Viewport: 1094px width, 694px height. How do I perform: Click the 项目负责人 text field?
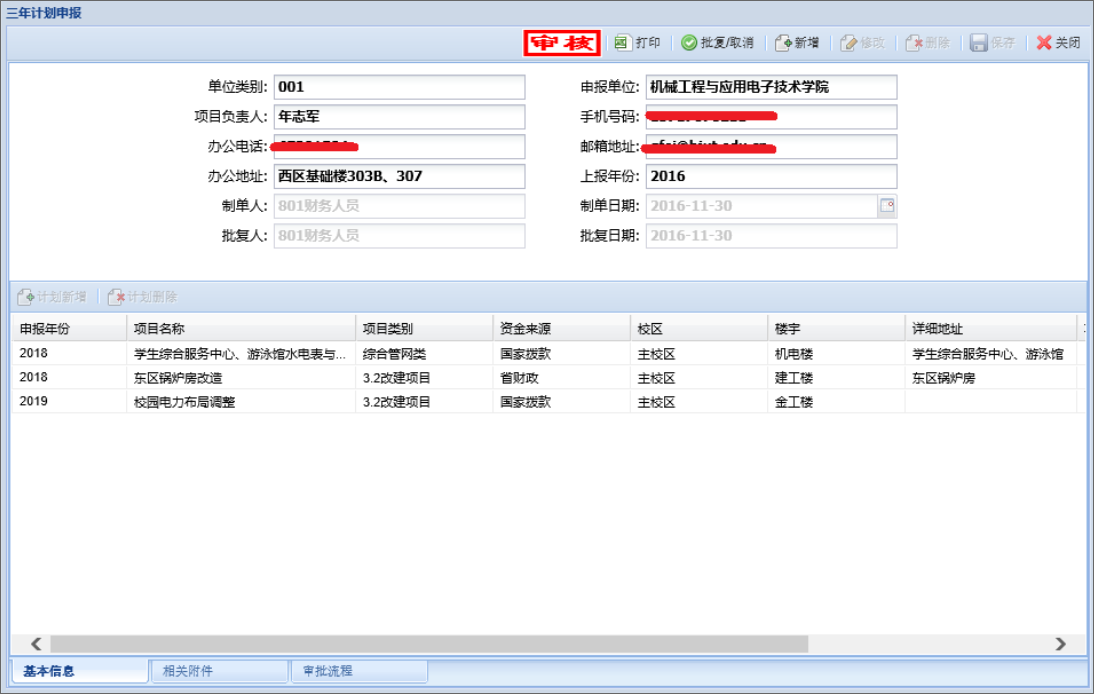pyautogui.click(x=399, y=117)
